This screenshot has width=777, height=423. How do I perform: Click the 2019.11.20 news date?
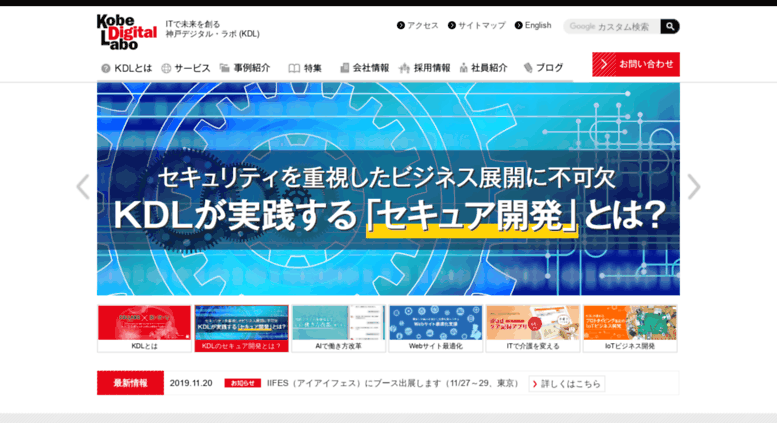coord(191,383)
